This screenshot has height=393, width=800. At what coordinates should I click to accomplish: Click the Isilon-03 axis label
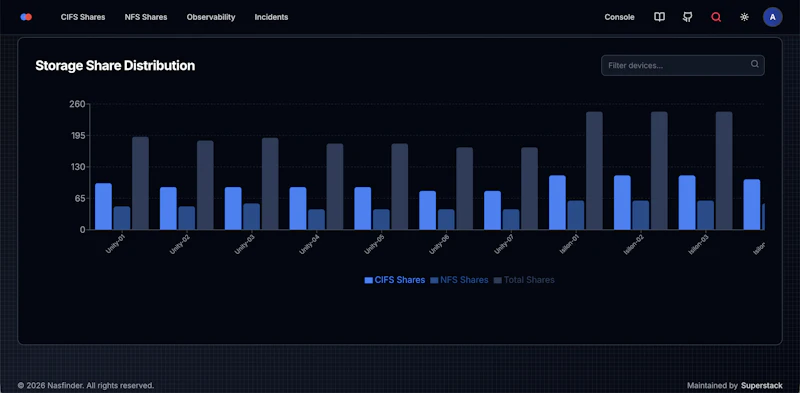click(698, 244)
